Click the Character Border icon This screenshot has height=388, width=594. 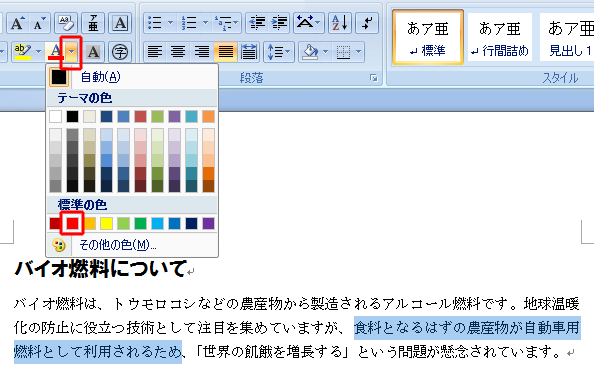point(120,23)
